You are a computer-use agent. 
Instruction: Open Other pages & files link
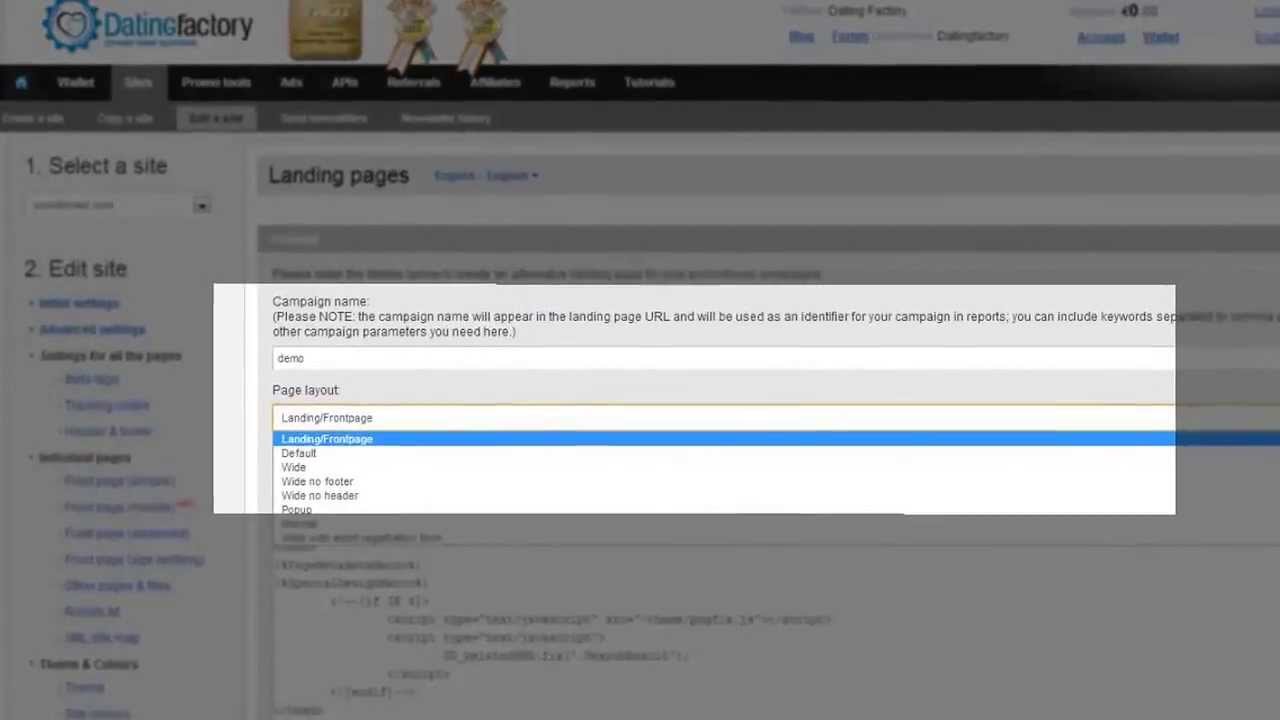(117, 585)
